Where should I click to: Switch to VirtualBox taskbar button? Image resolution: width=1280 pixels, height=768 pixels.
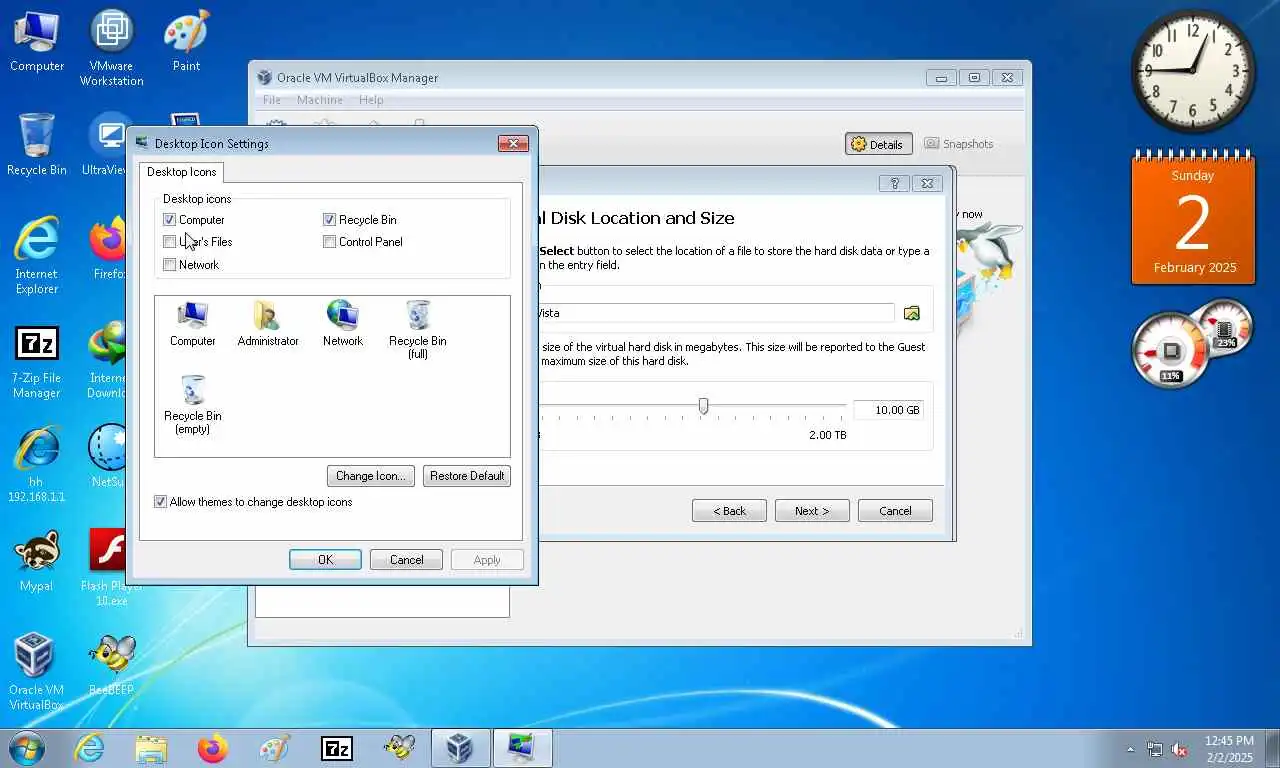coord(460,748)
